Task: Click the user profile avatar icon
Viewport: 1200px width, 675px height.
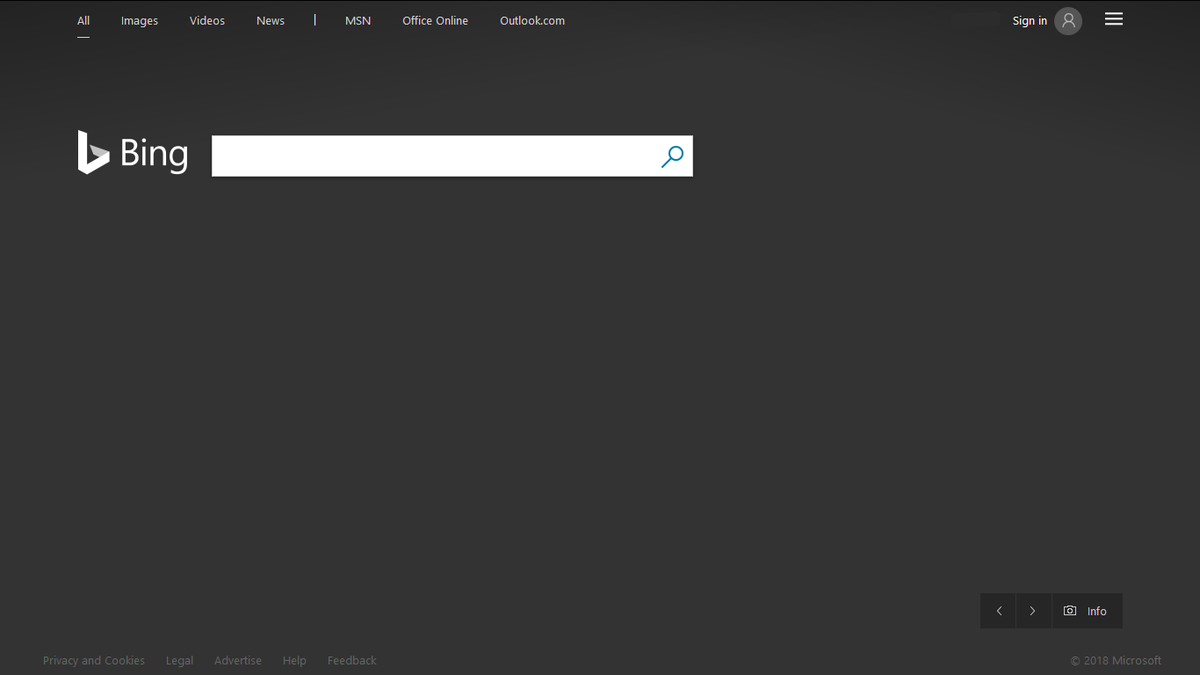Action: point(1068,21)
